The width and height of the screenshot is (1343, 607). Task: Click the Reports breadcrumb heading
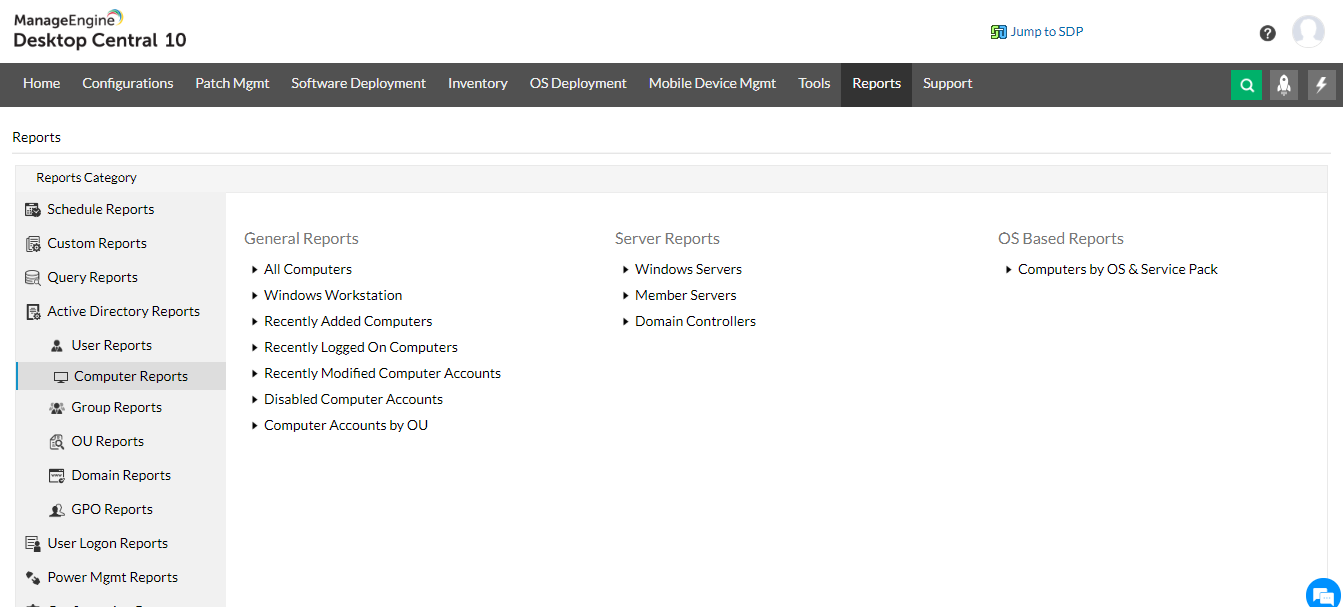[37, 138]
